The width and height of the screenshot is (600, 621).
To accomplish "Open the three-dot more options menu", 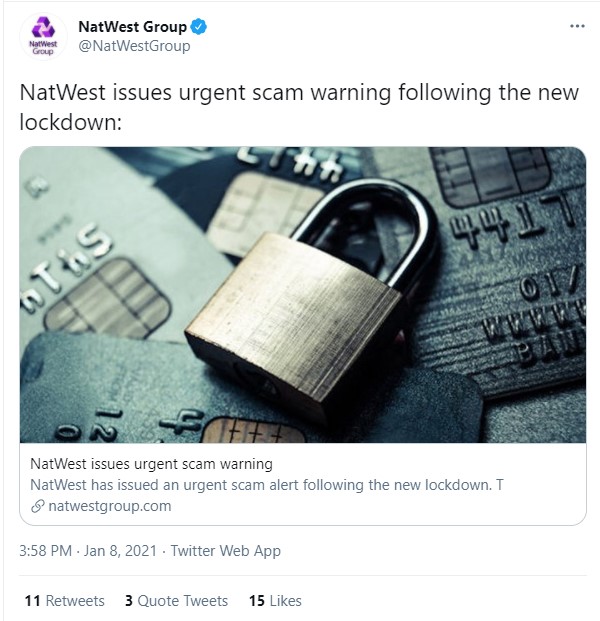I will point(577,26).
